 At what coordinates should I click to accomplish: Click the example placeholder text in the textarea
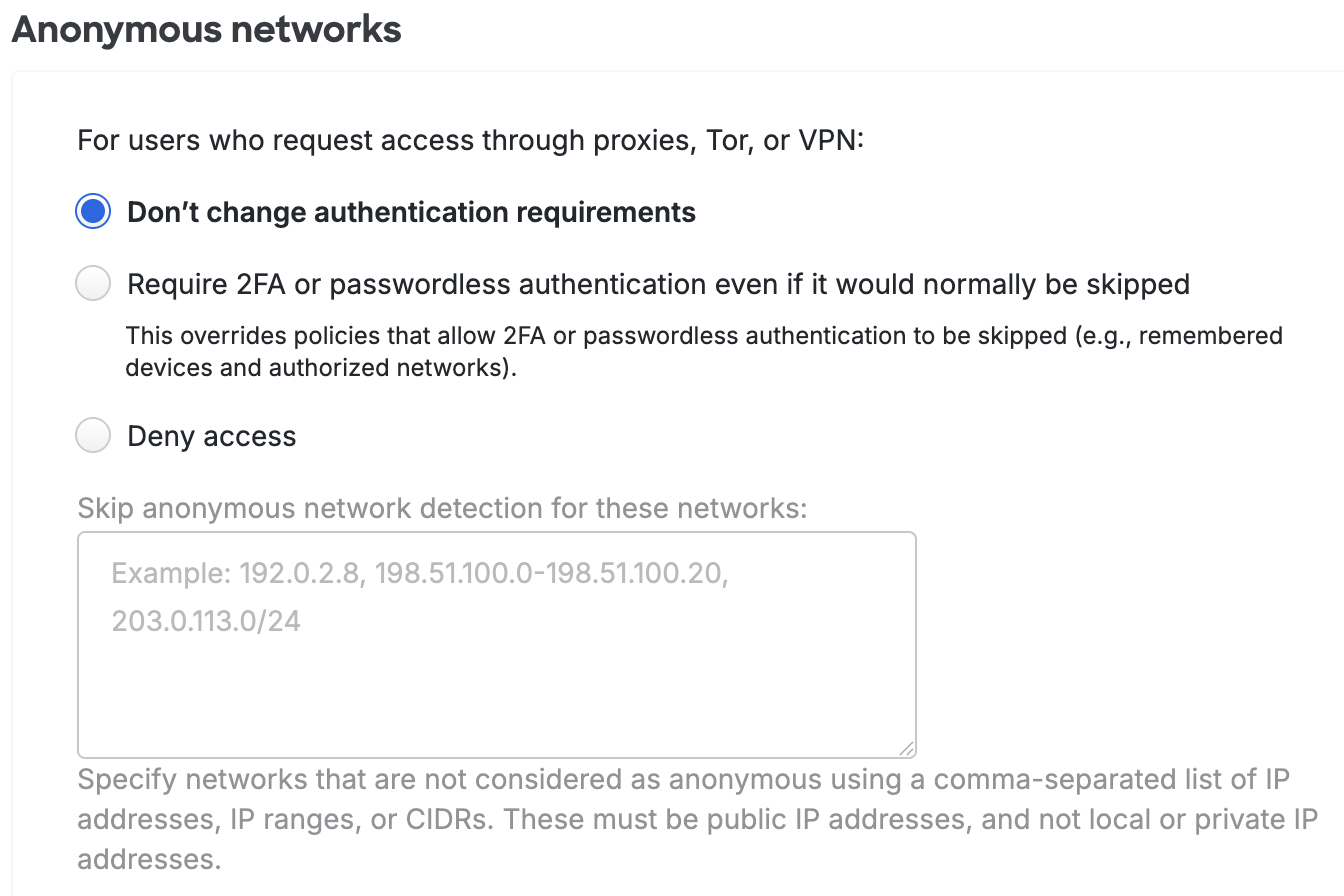[420, 573]
